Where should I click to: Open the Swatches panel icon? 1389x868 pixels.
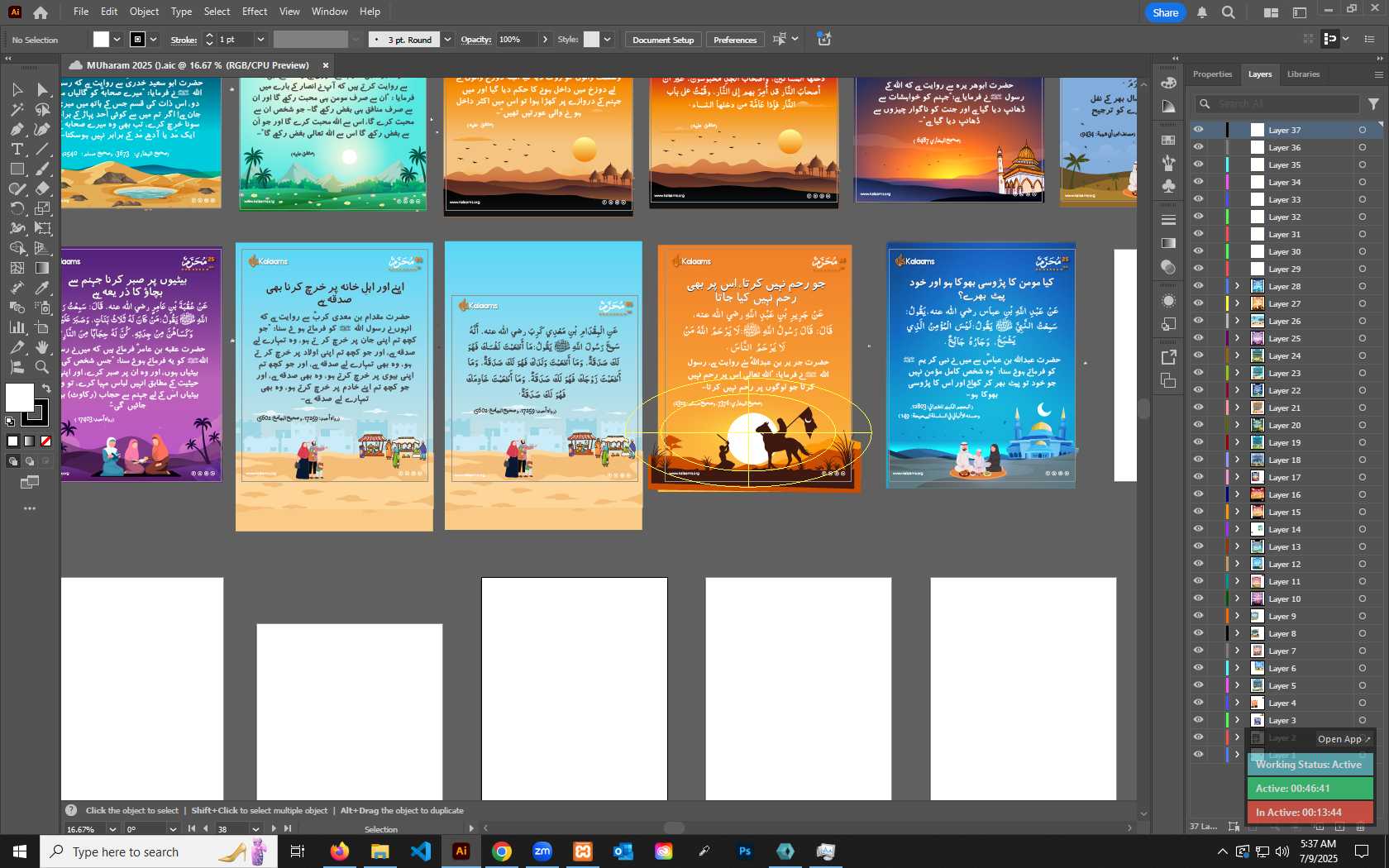coord(1168,140)
